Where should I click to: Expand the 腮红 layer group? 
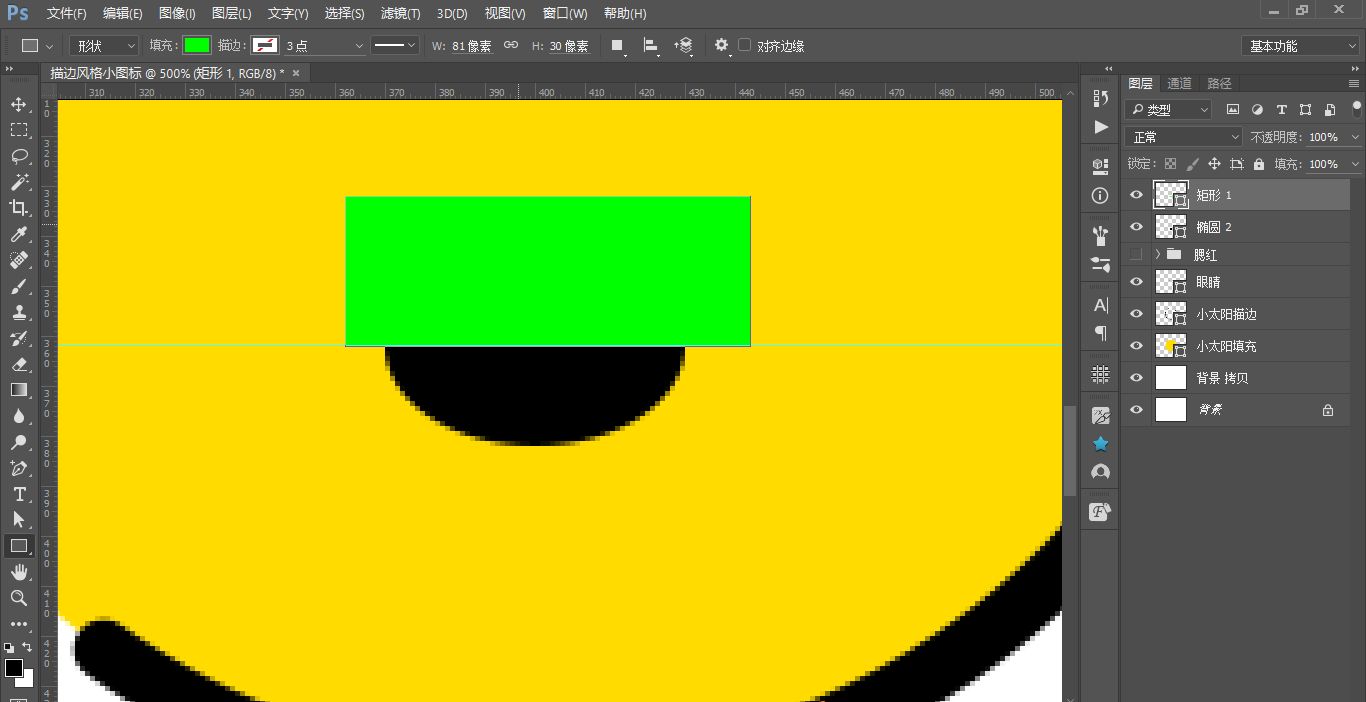click(x=1158, y=255)
